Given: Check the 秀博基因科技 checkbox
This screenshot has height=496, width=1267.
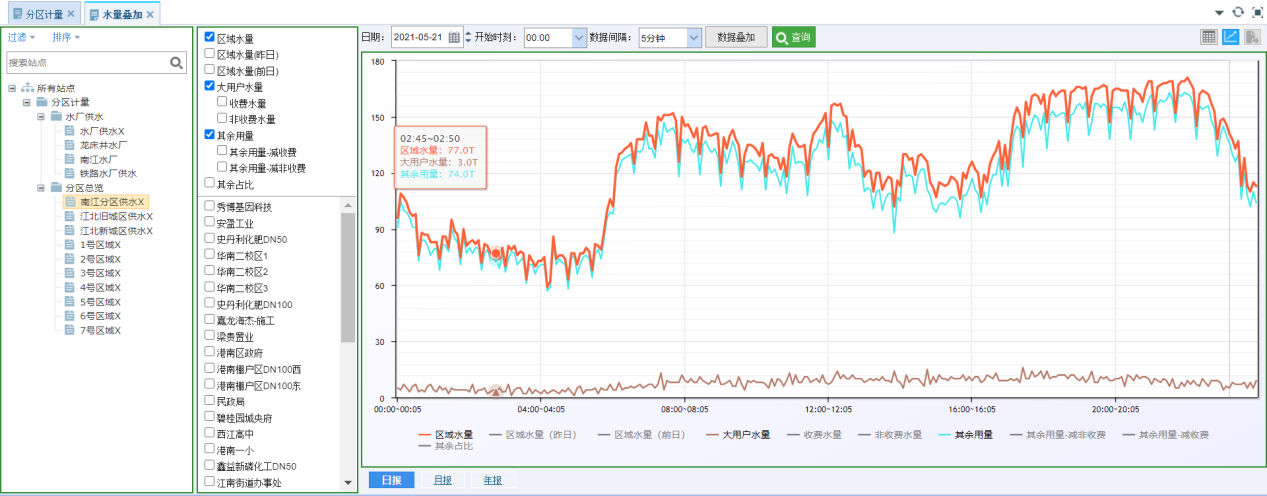Looking at the screenshot, I should (x=210, y=207).
